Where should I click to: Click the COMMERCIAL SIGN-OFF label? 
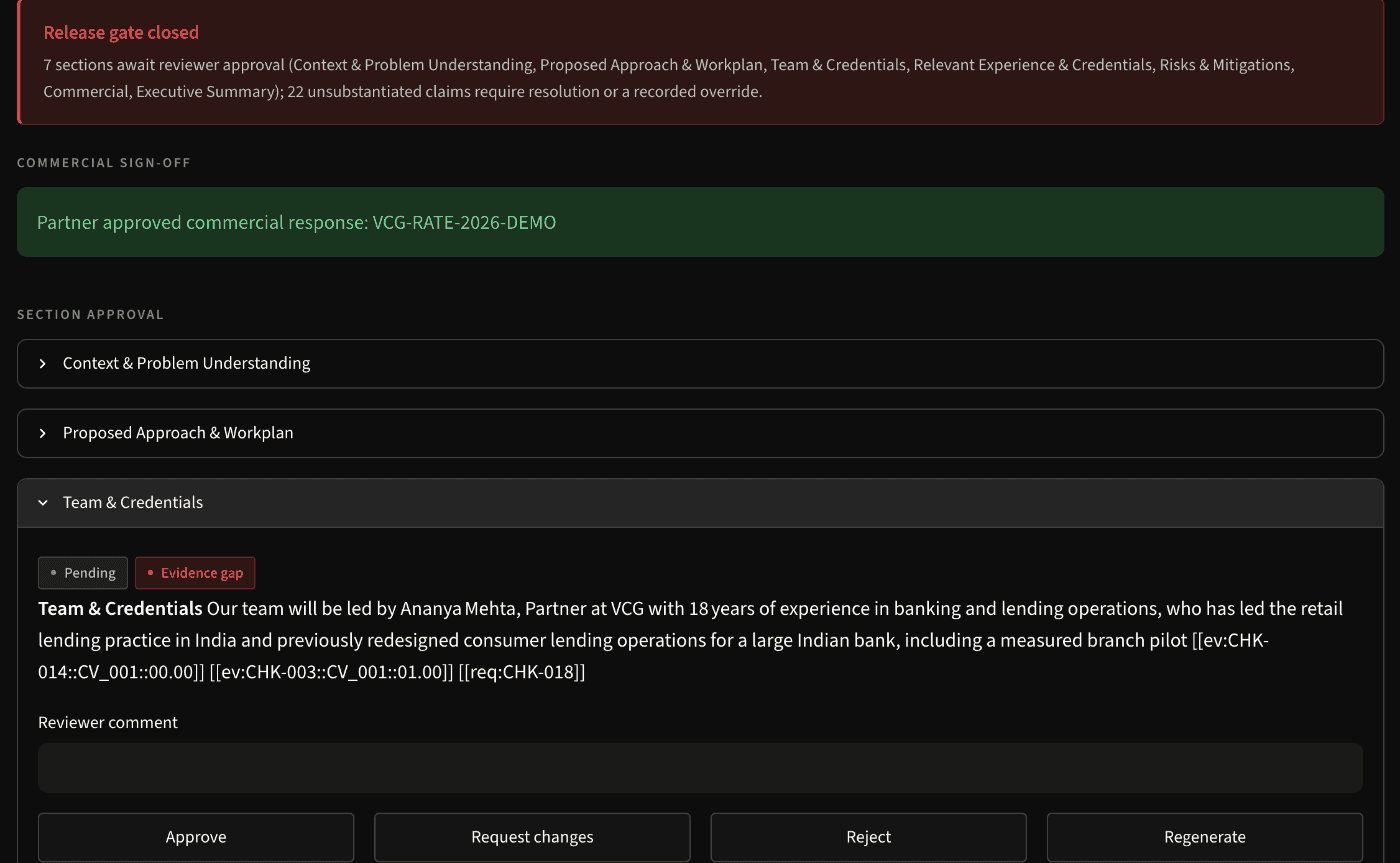coord(104,163)
